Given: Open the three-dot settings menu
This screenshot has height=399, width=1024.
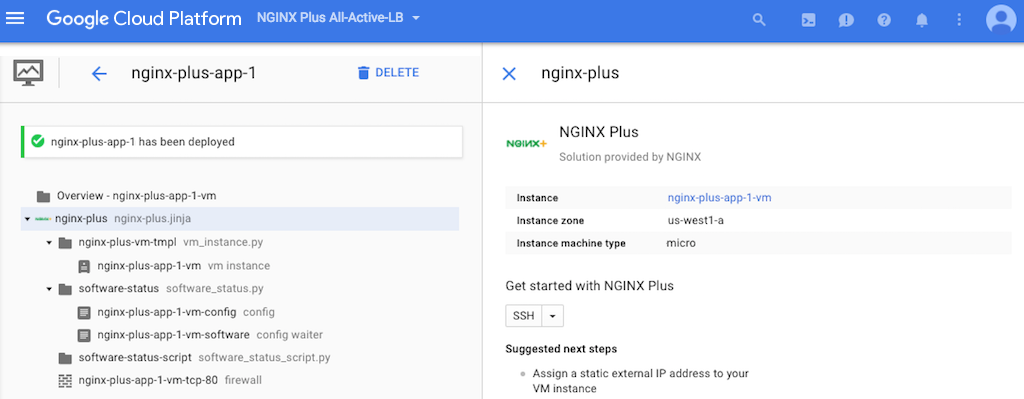Looking at the screenshot, I should click(959, 20).
